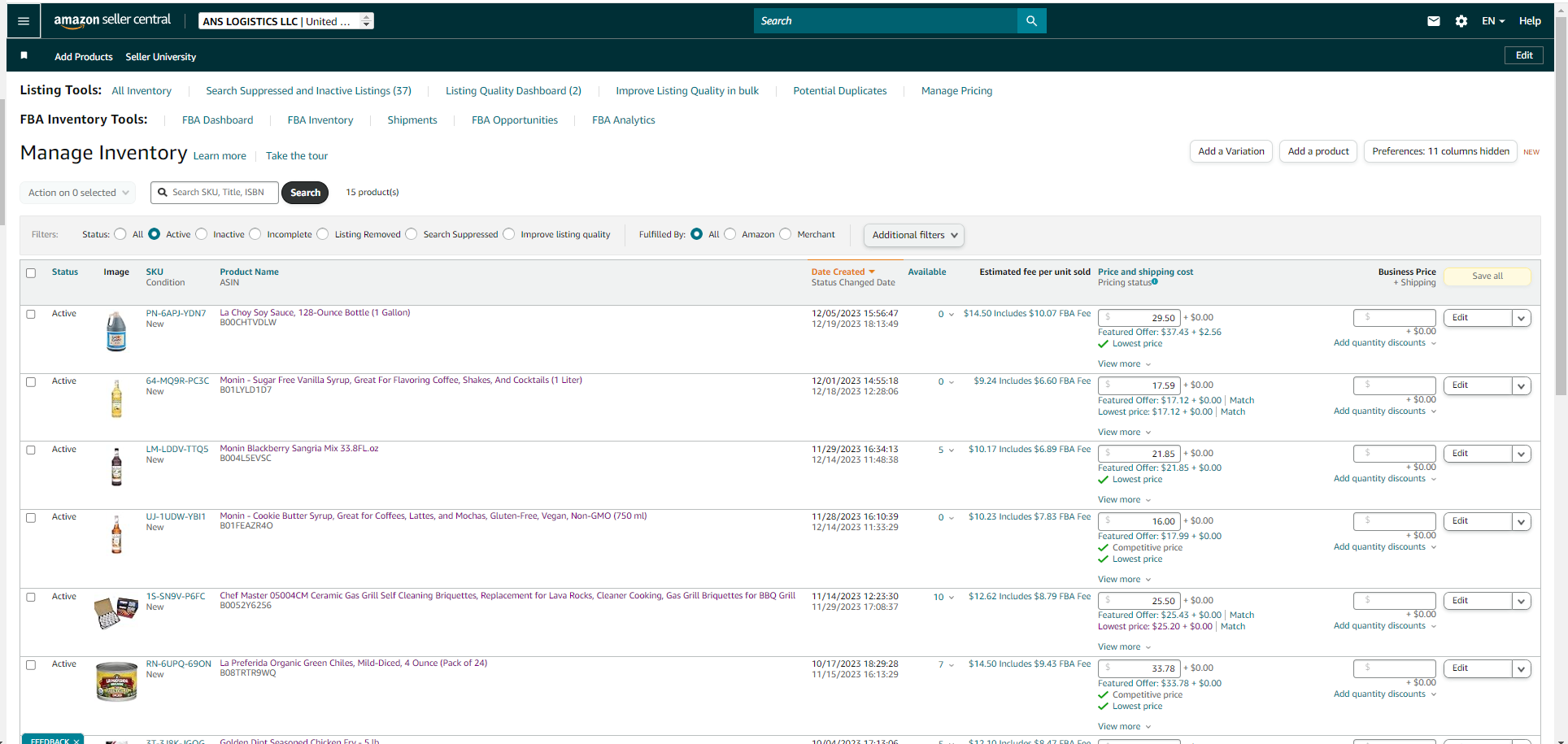Click the top Search input box
Screen dimensions: 1568x744
(x=886, y=21)
